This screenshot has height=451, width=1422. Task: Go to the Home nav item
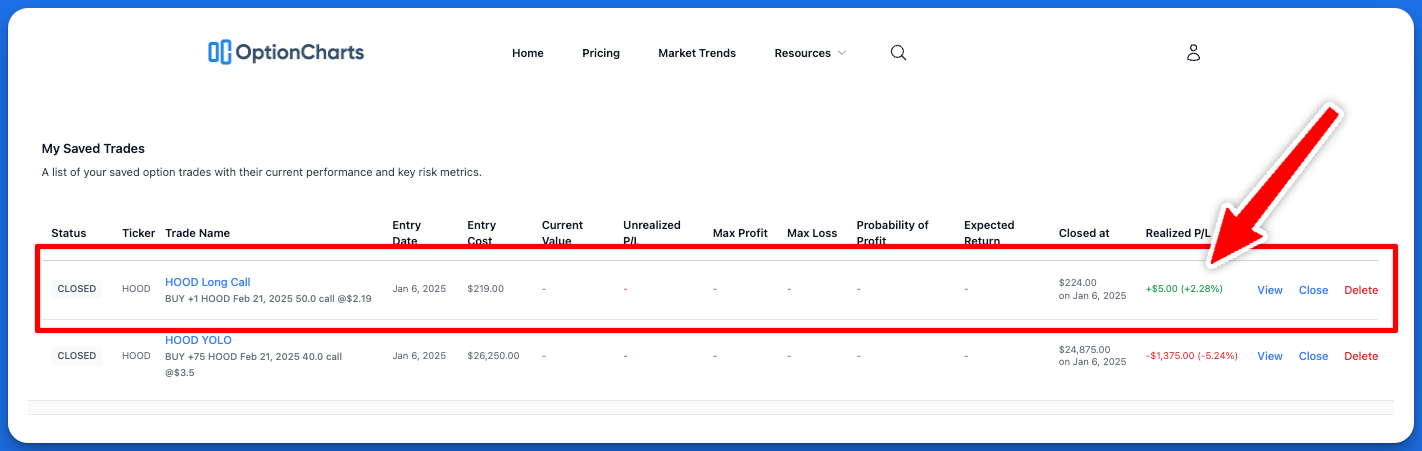527,53
